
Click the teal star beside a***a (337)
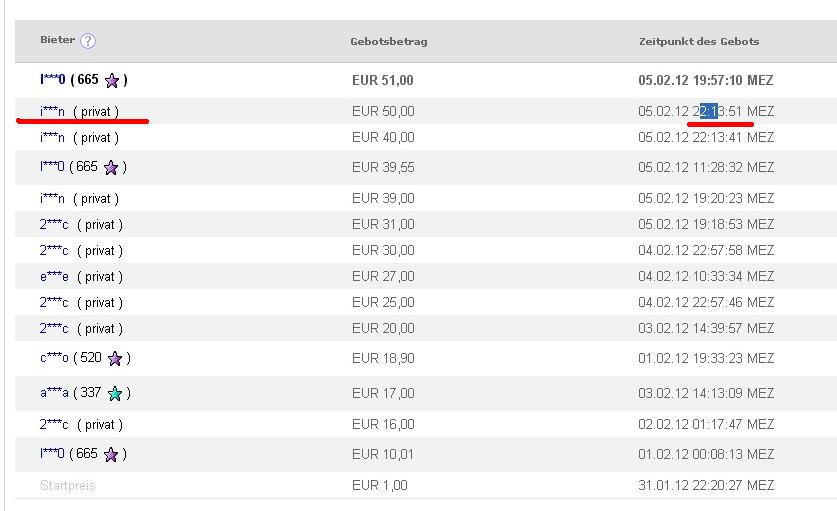click(x=115, y=393)
